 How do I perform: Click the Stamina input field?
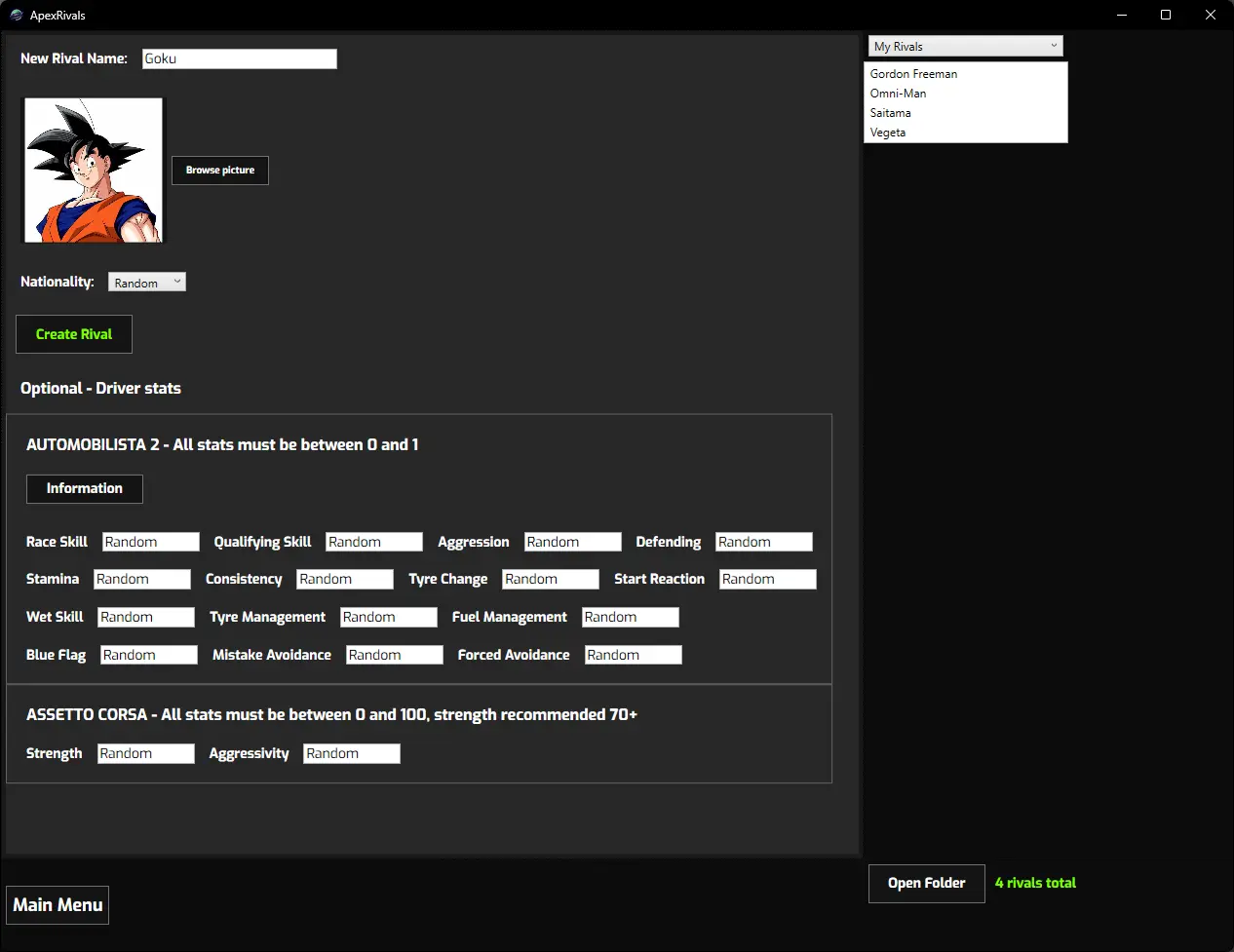(142, 579)
